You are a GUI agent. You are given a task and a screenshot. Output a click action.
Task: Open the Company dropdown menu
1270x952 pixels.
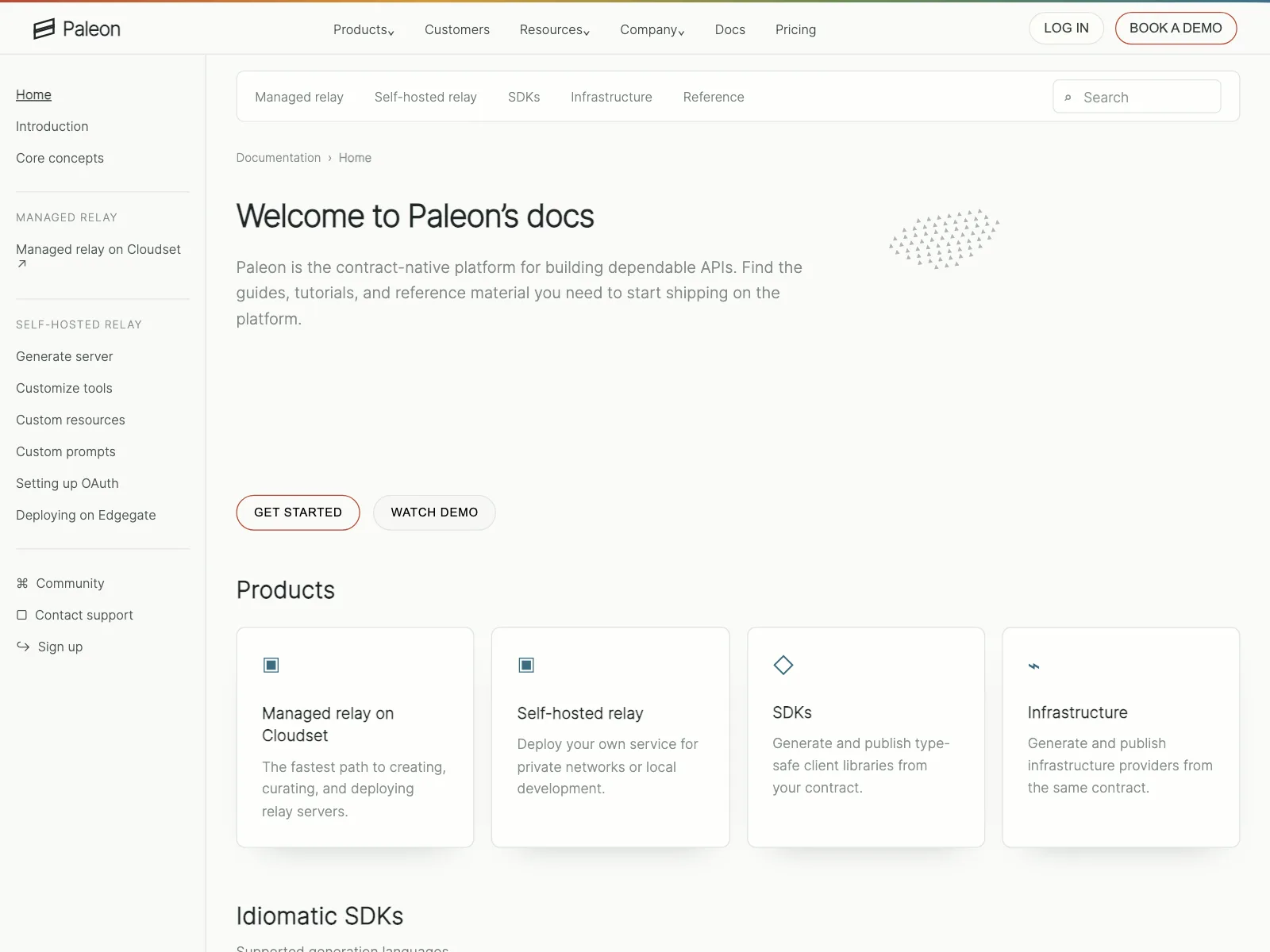click(x=652, y=29)
